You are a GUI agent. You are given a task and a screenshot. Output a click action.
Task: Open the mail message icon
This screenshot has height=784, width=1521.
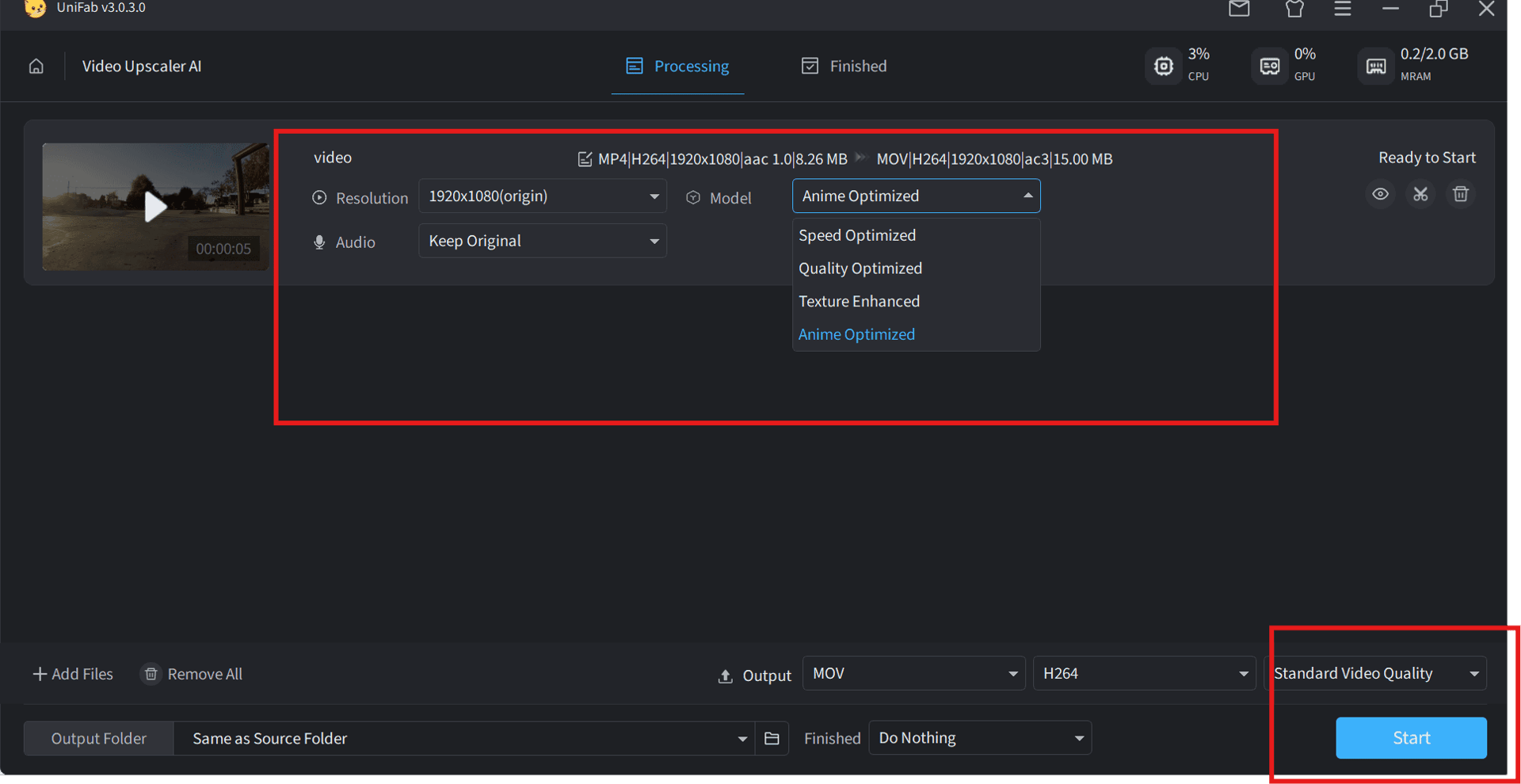[x=1239, y=9]
